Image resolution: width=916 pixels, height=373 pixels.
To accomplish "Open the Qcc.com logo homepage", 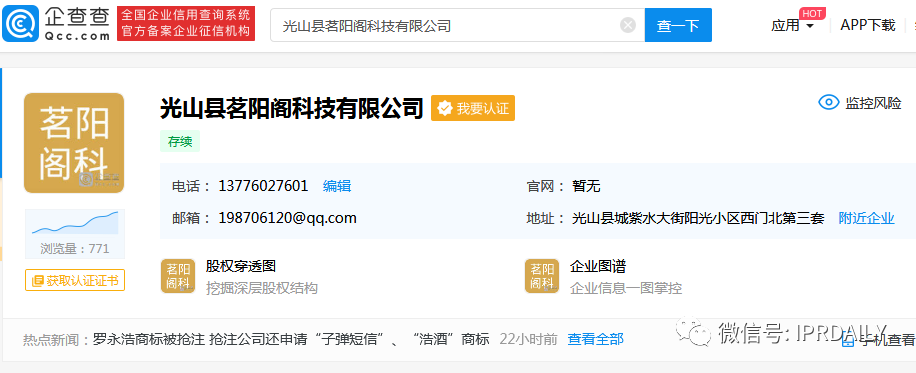I will pyautogui.click(x=56, y=23).
